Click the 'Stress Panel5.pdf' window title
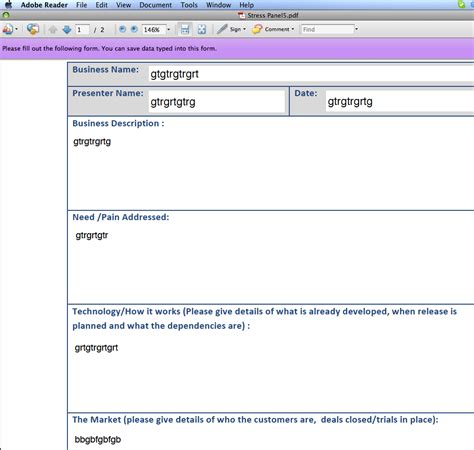Viewport: 474px width, 450px height. 273,15
